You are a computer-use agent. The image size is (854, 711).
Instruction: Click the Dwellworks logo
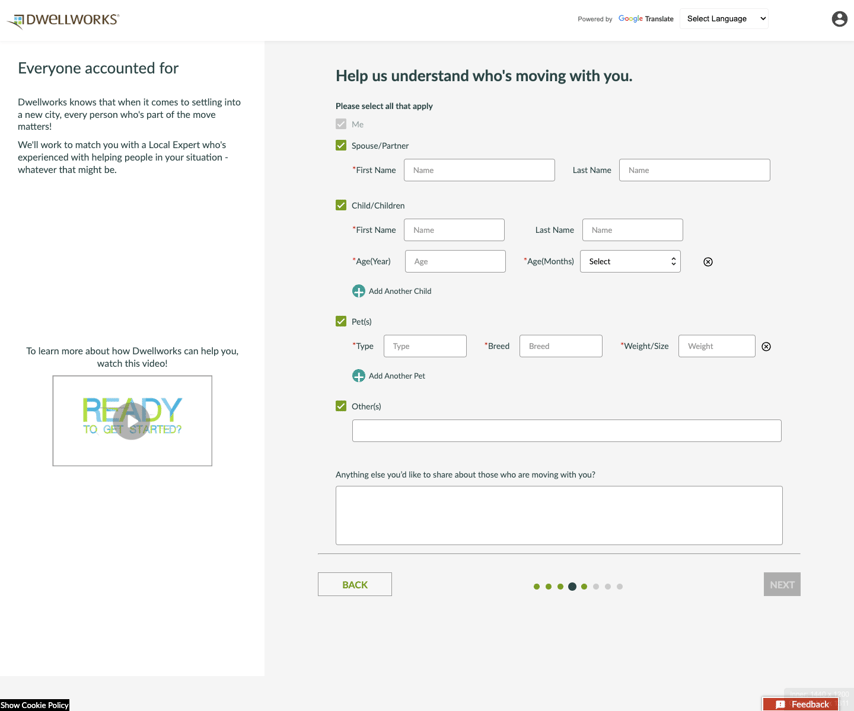coord(65,18)
